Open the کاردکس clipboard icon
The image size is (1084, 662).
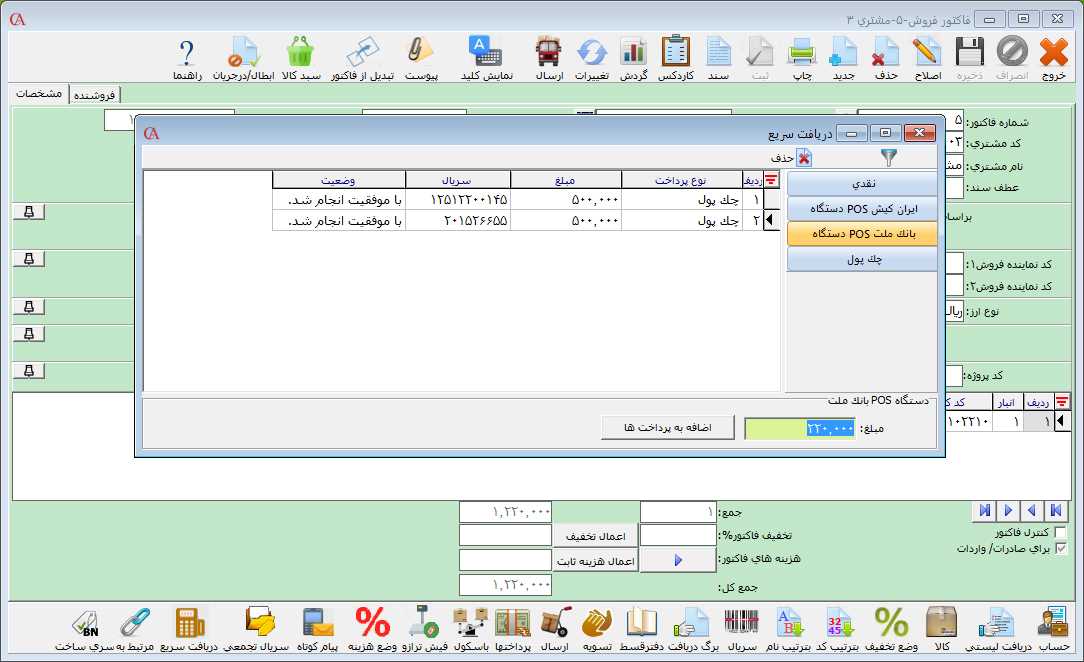click(676, 57)
